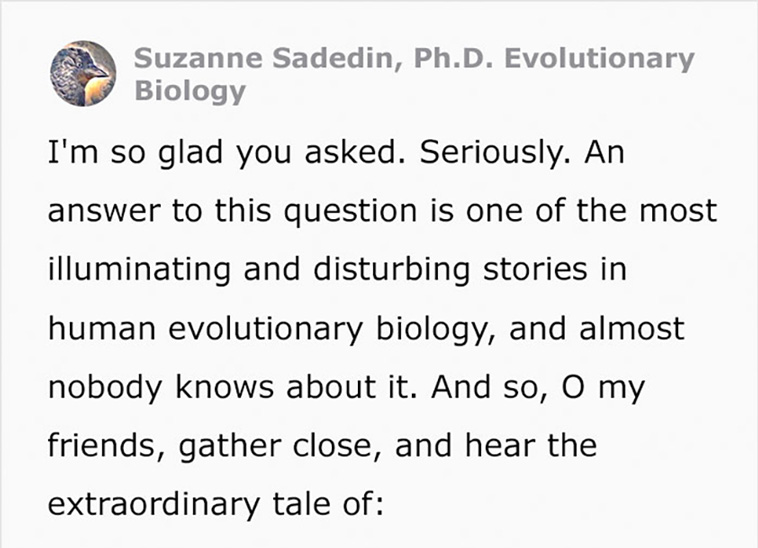The image size is (758, 548).
Task: Click the words "And so, O my"
Action: click(x=538, y=388)
